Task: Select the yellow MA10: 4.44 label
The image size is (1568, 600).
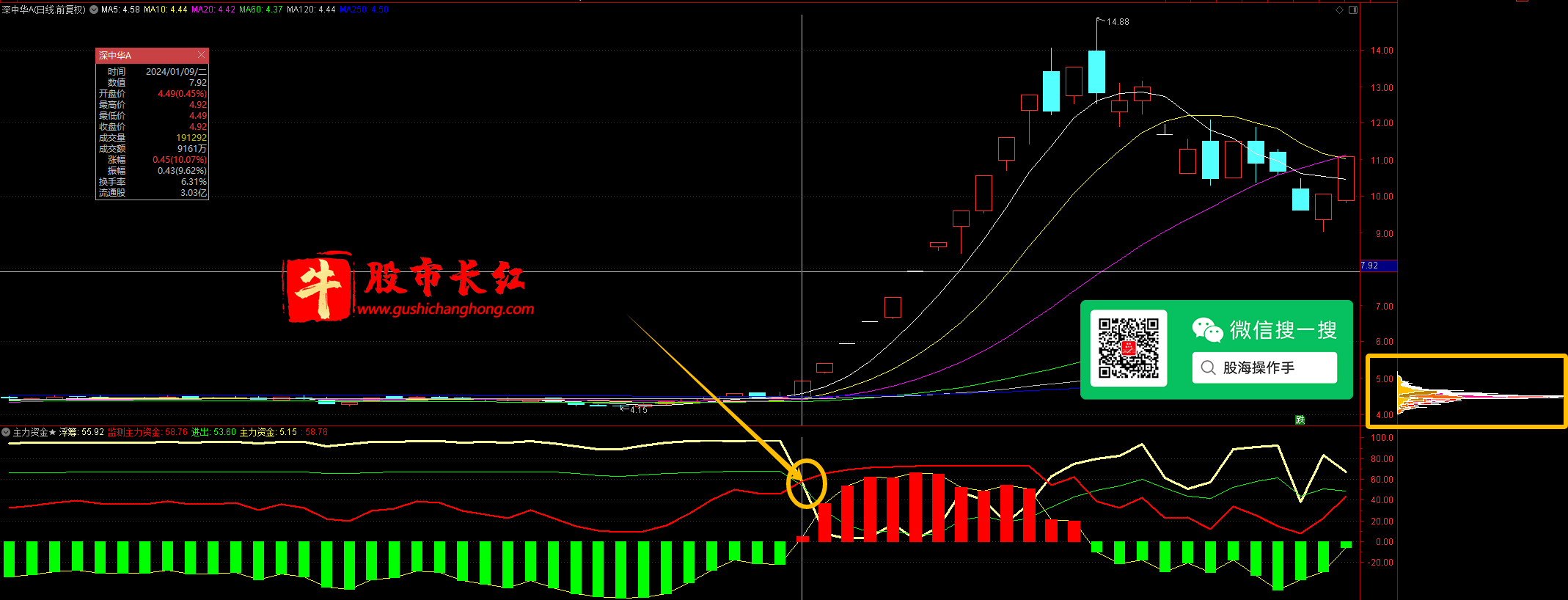Action: pyautogui.click(x=165, y=10)
